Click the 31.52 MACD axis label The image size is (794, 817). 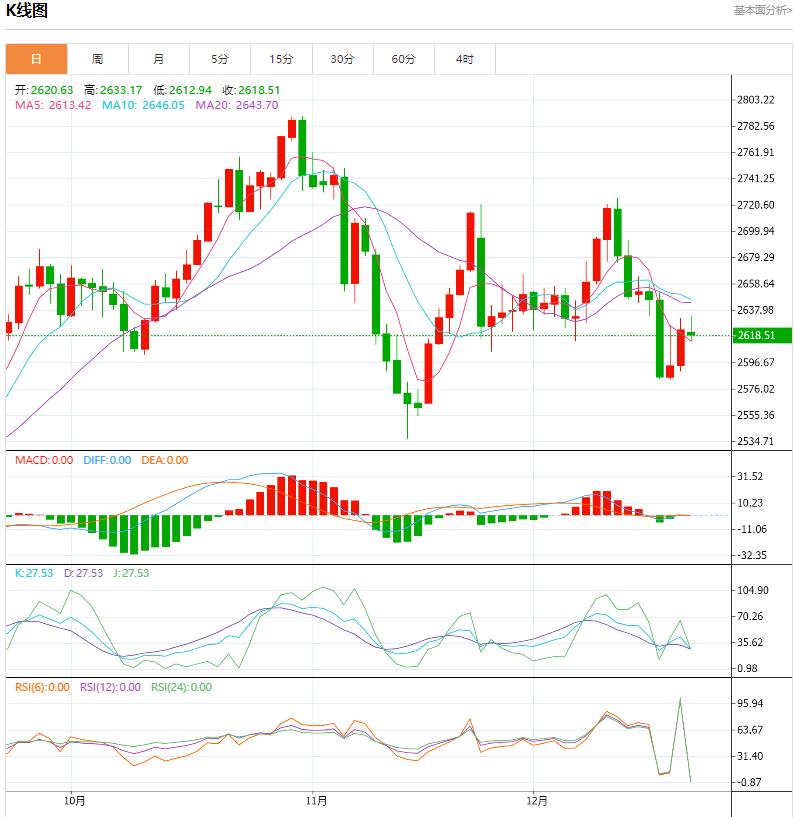[750, 476]
